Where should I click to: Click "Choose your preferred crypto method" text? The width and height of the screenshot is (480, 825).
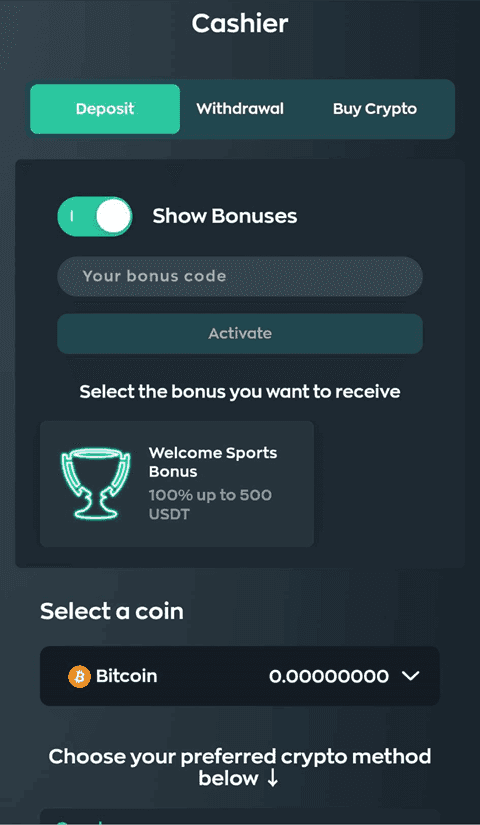240,757
